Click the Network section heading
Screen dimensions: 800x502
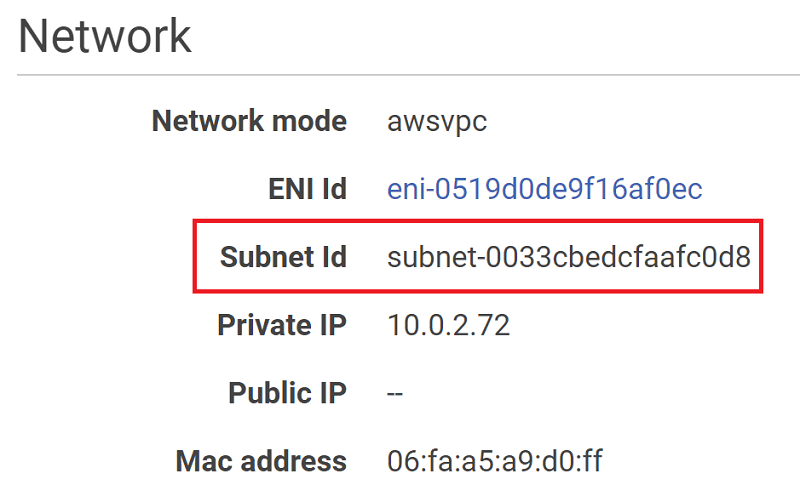tap(105, 36)
